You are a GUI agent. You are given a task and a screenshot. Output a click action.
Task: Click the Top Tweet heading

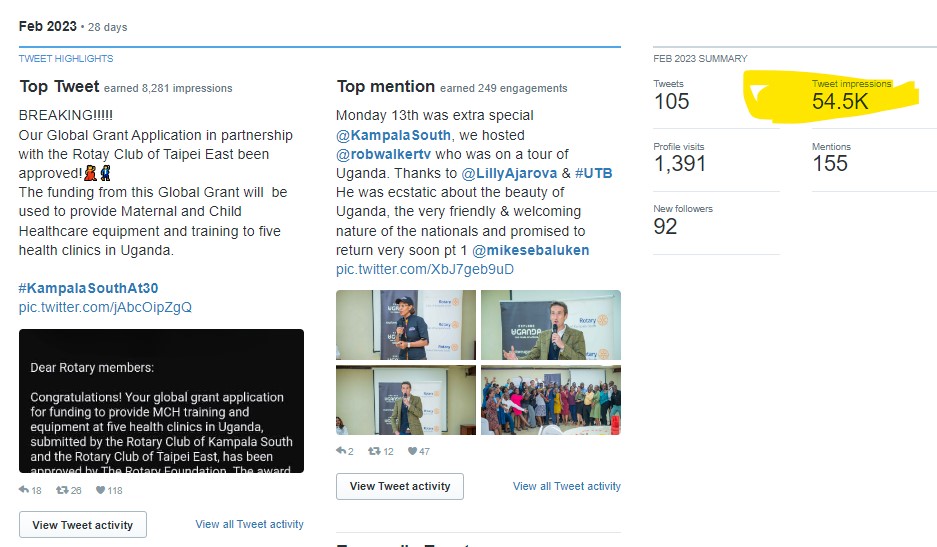59,87
